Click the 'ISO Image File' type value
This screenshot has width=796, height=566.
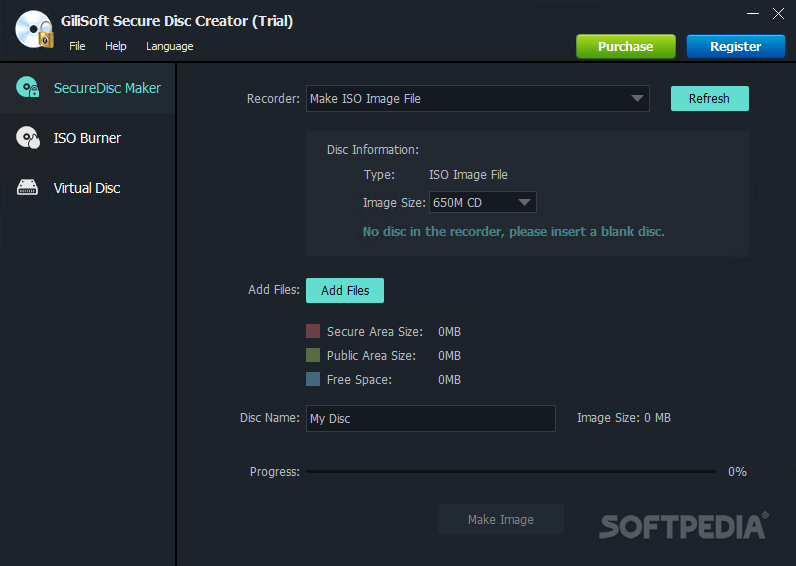pyautogui.click(x=468, y=175)
